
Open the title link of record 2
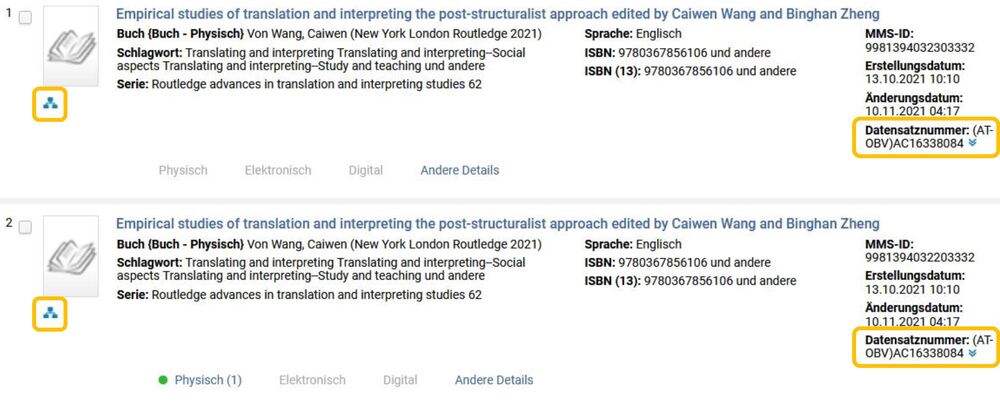(x=498, y=224)
